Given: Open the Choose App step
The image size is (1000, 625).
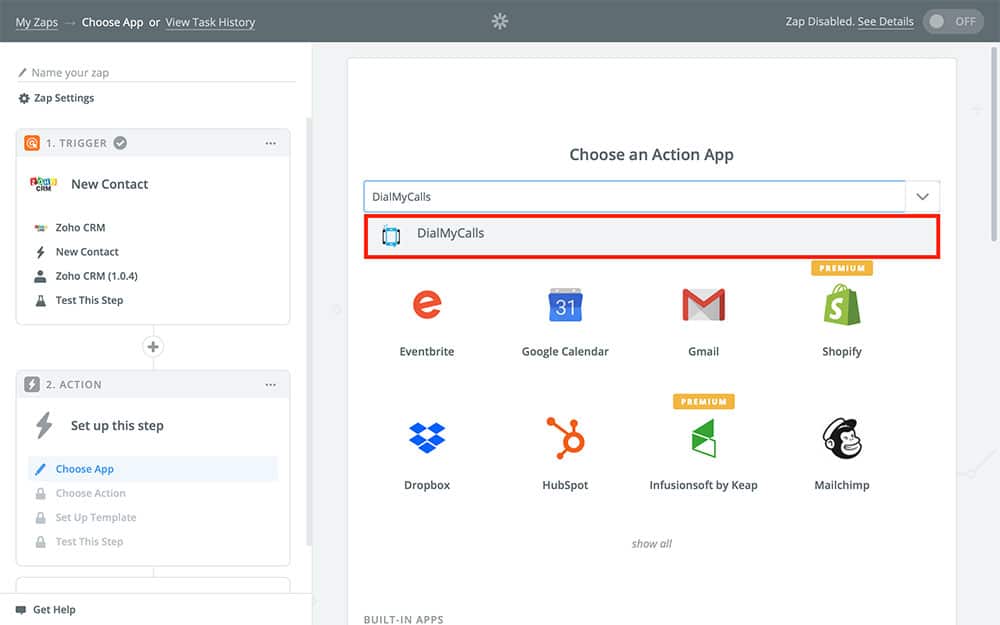Looking at the screenshot, I should coord(85,469).
